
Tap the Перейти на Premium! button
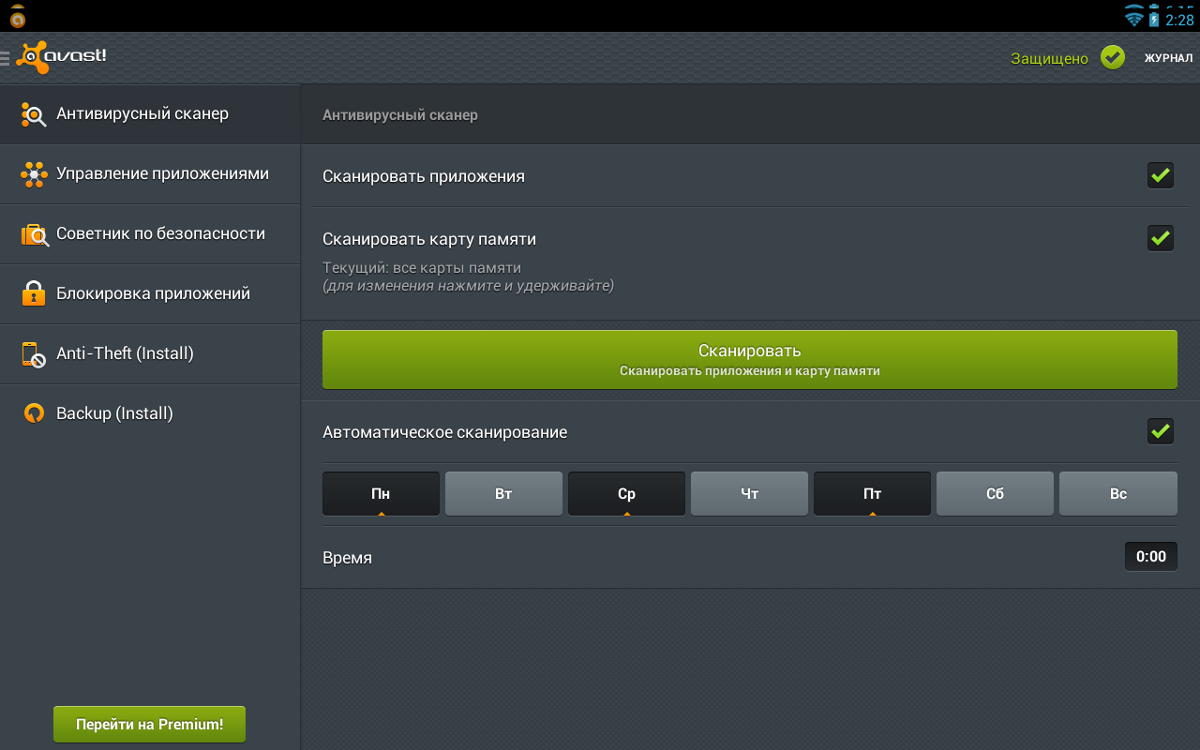[x=149, y=724]
